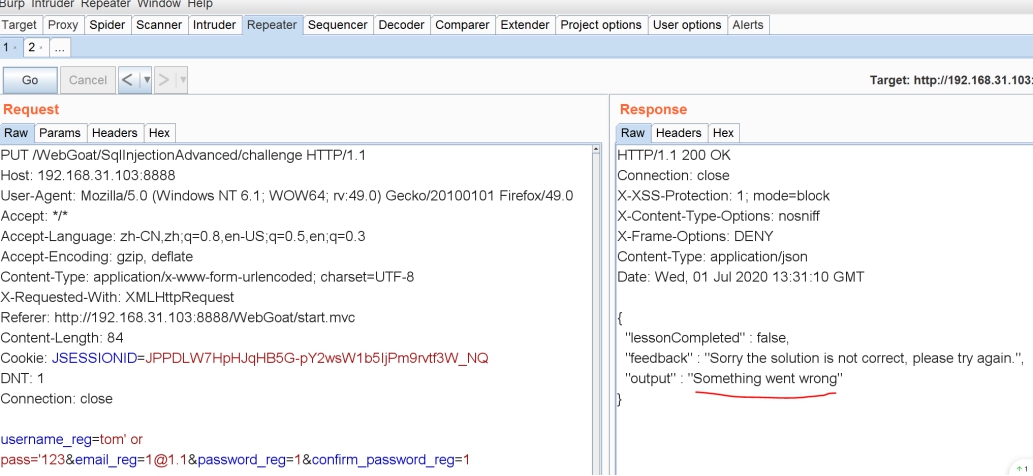1033x476 pixels.
Task: Click the Target URL label
Action: pyautogui.click(x=951, y=80)
